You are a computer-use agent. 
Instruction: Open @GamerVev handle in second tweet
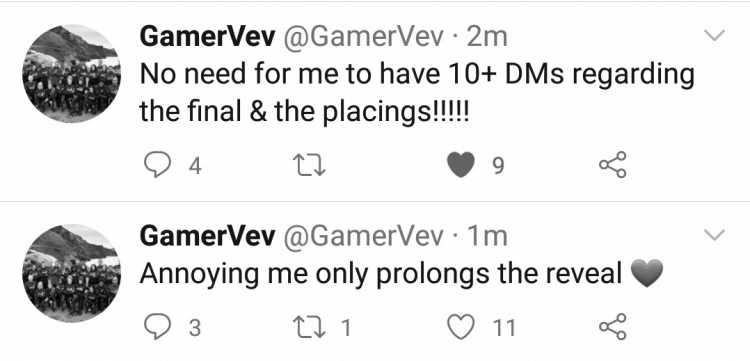(x=364, y=236)
